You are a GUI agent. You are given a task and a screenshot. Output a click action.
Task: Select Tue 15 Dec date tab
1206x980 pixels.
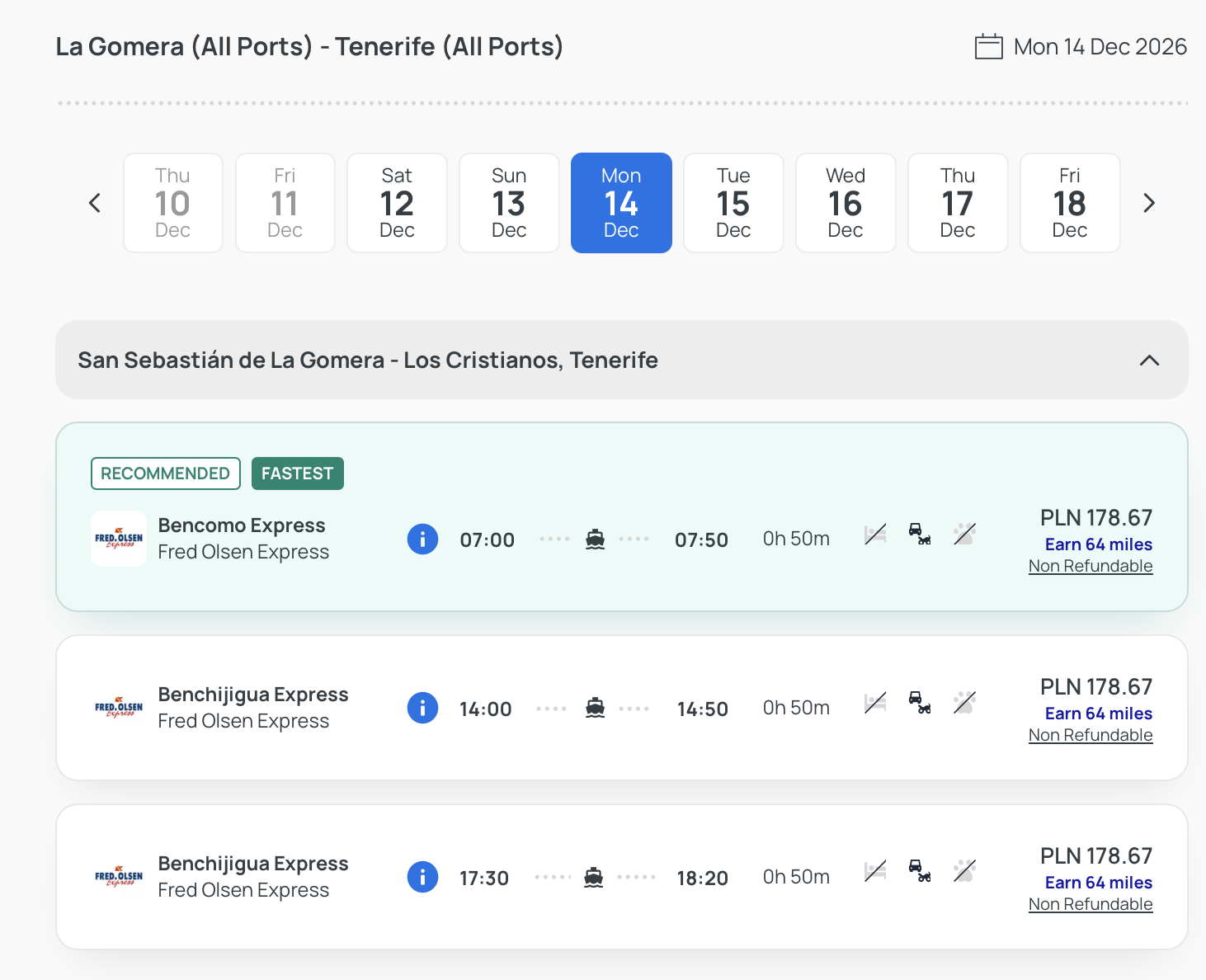pyautogui.click(x=733, y=203)
